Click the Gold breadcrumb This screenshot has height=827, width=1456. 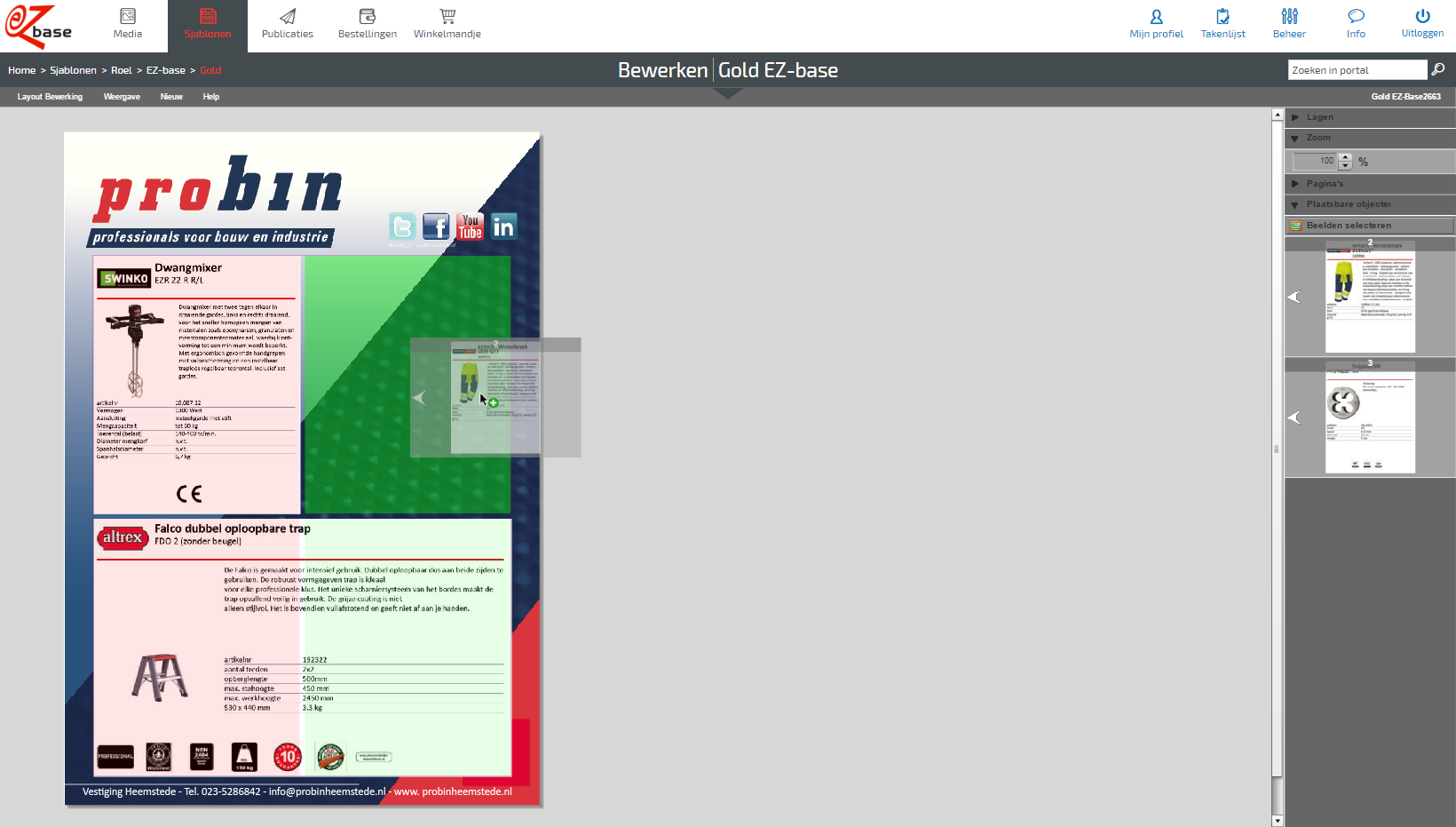[210, 70]
